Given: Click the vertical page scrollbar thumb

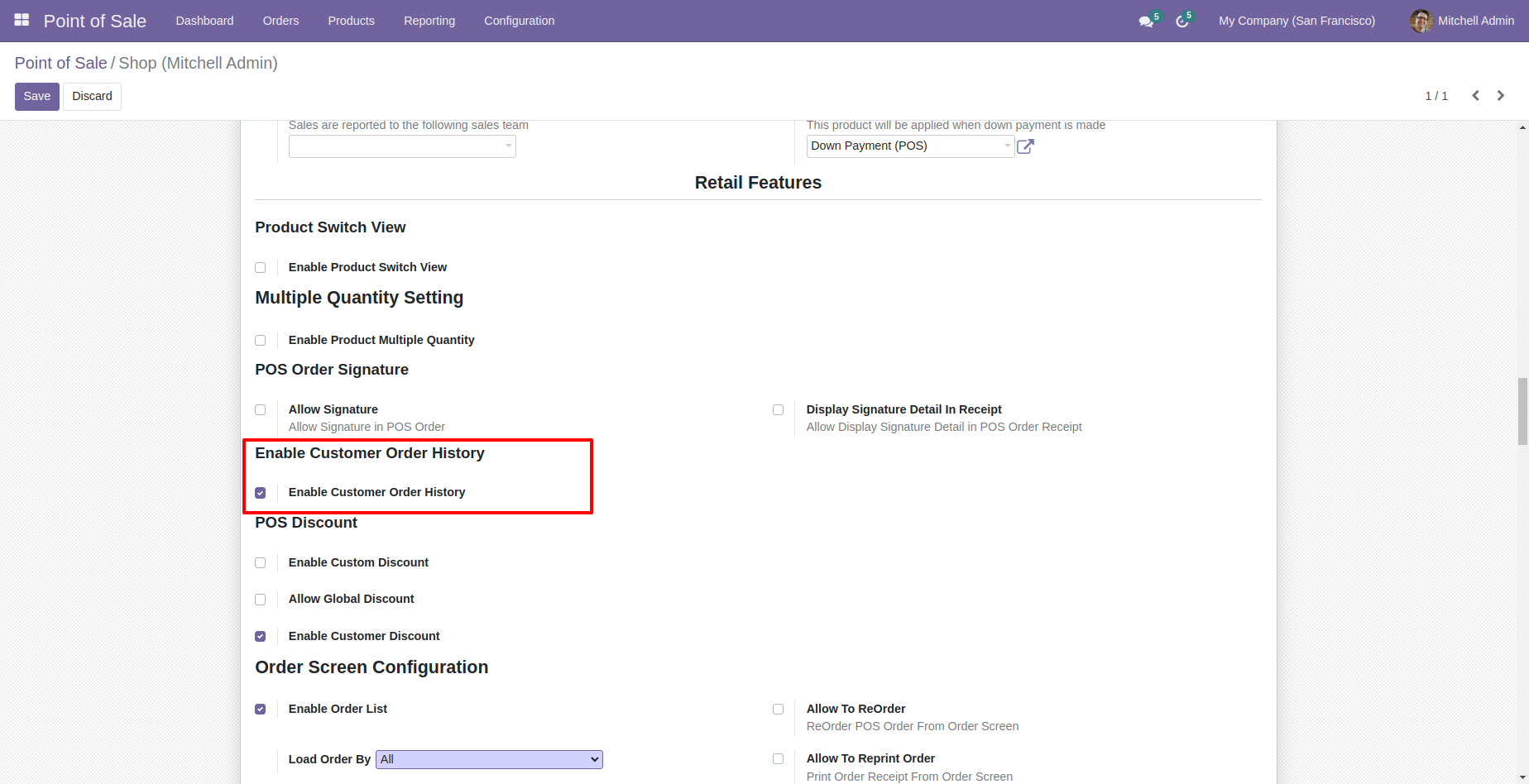Looking at the screenshot, I should pos(1522,411).
